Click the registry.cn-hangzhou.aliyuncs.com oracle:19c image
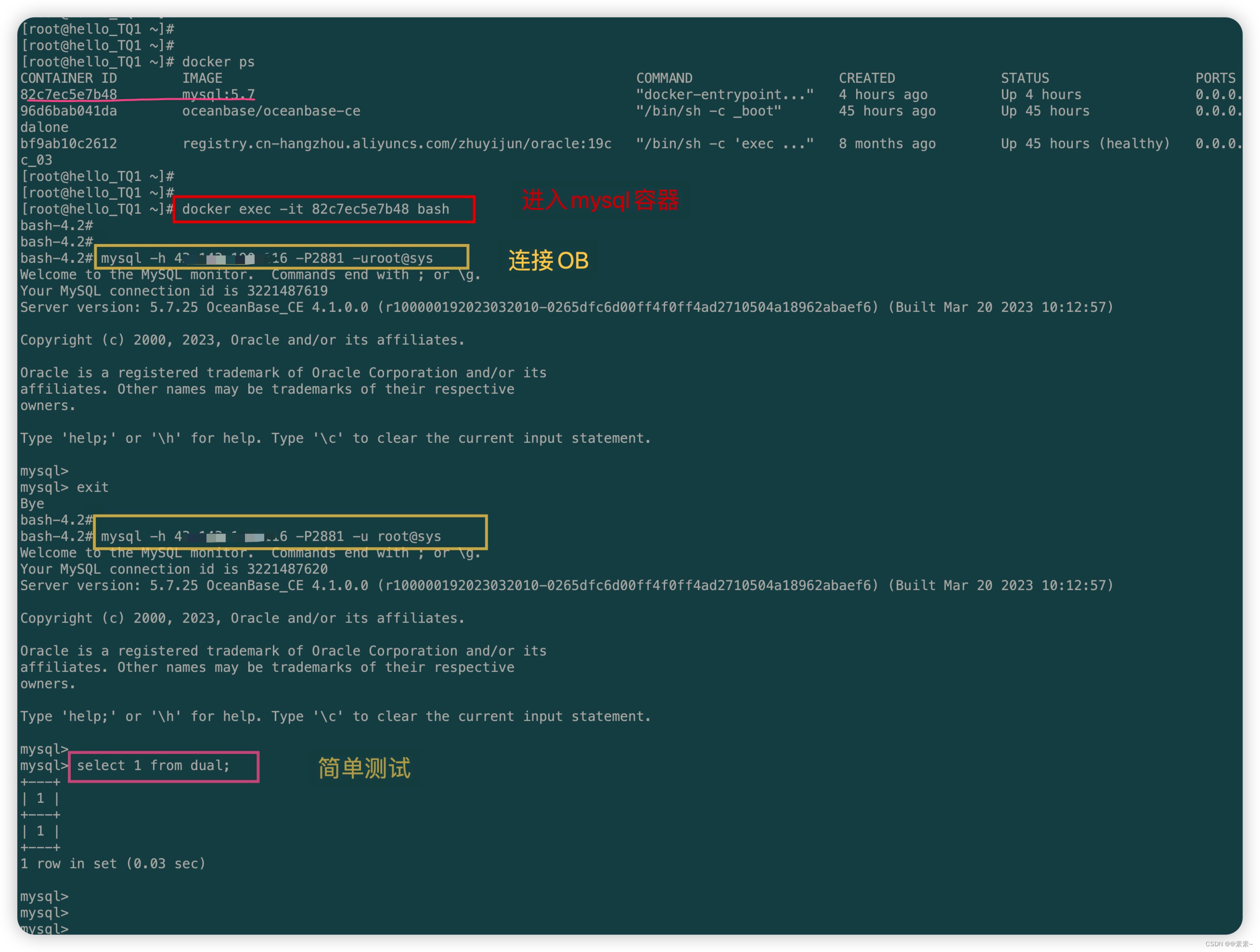 click(x=397, y=143)
